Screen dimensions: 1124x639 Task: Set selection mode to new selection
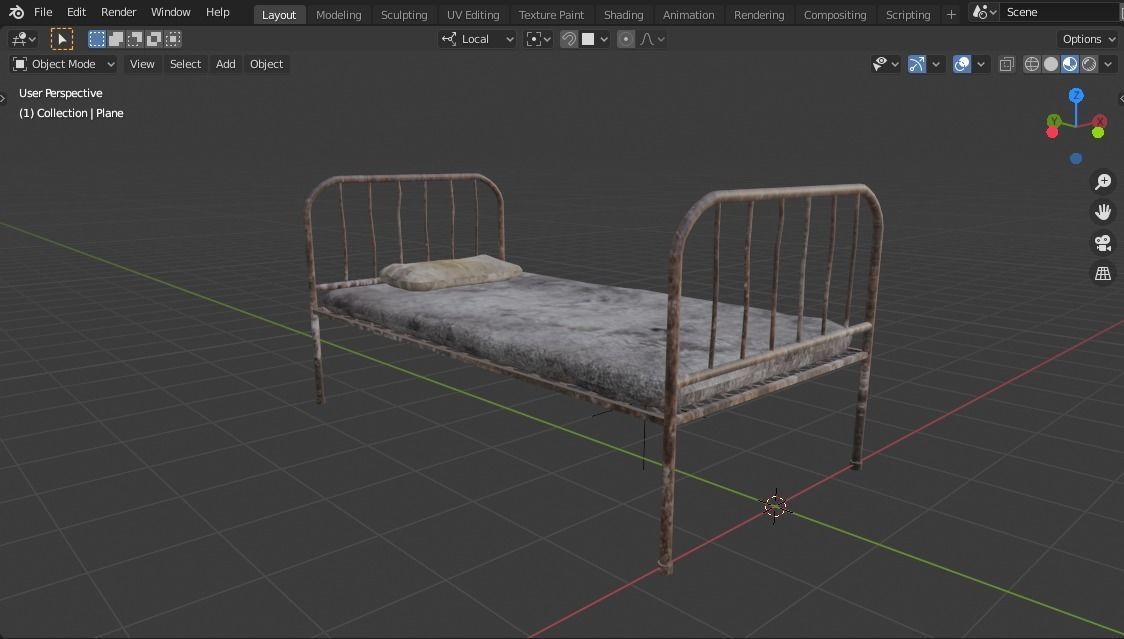pyautogui.click(x=96, y=39)
